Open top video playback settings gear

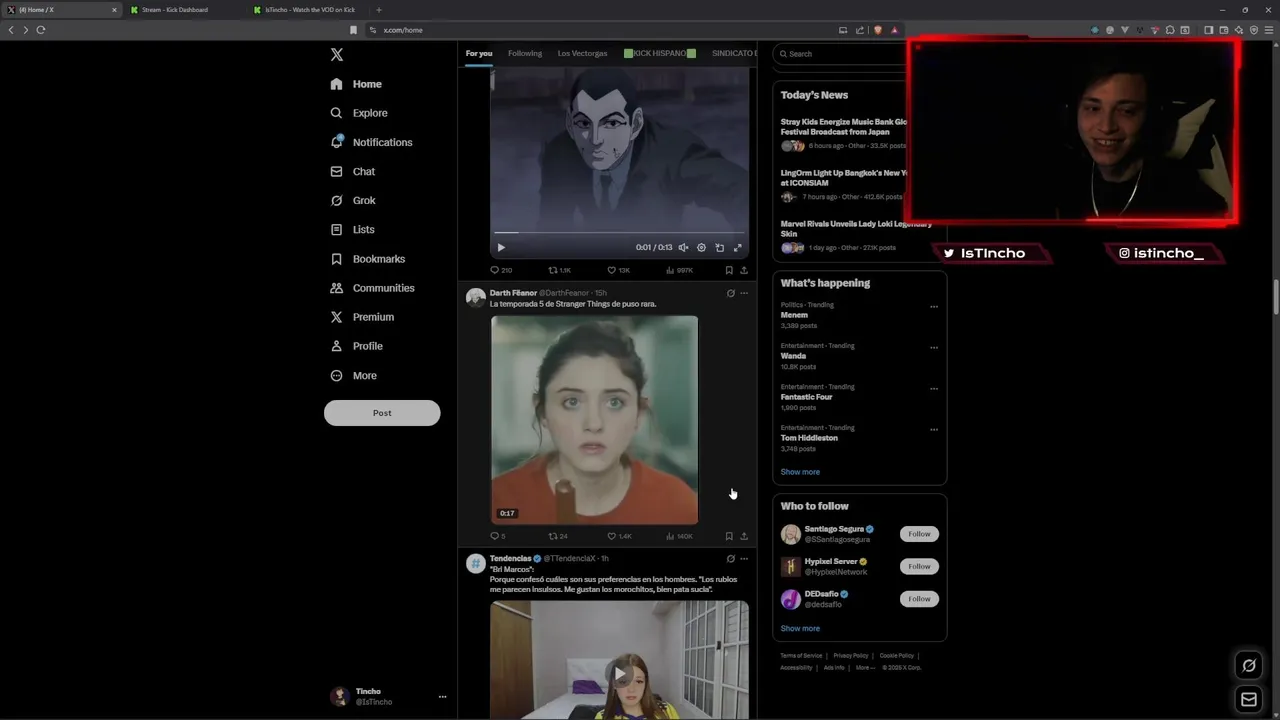coord(701,247)
